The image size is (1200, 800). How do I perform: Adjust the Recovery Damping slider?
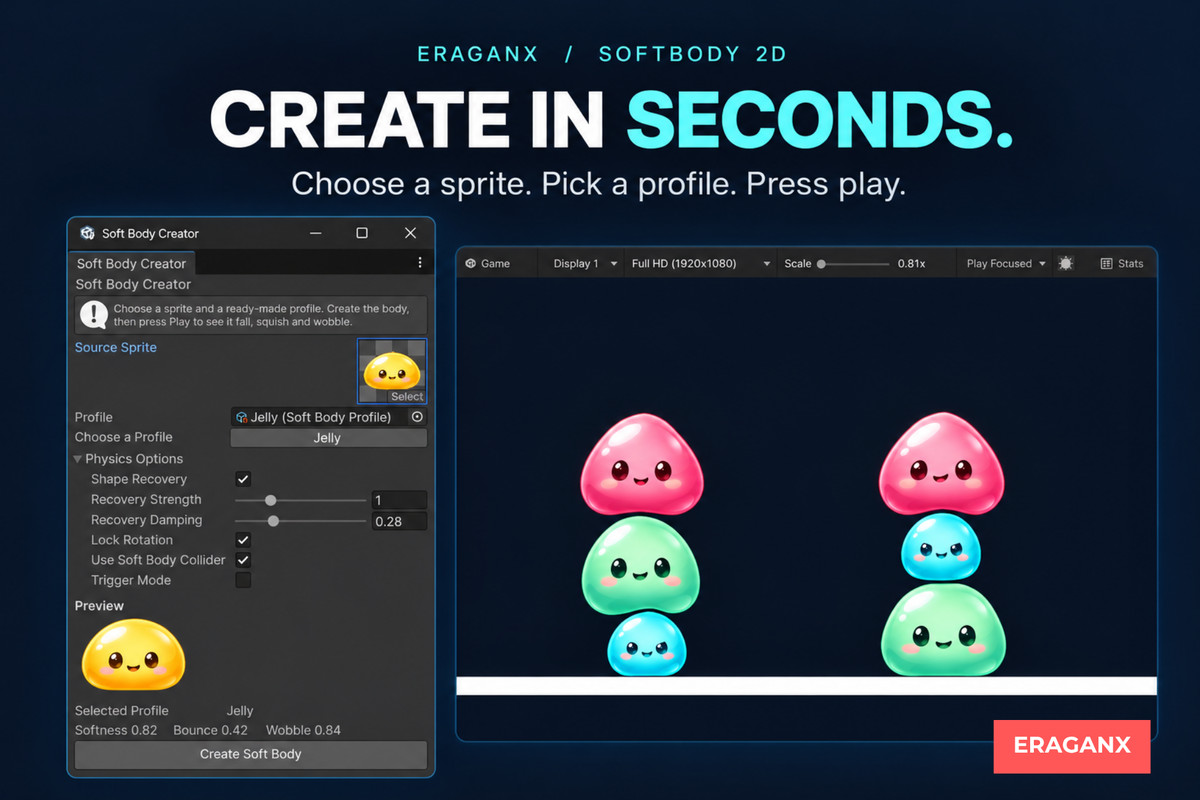click(x=300, y=520)
